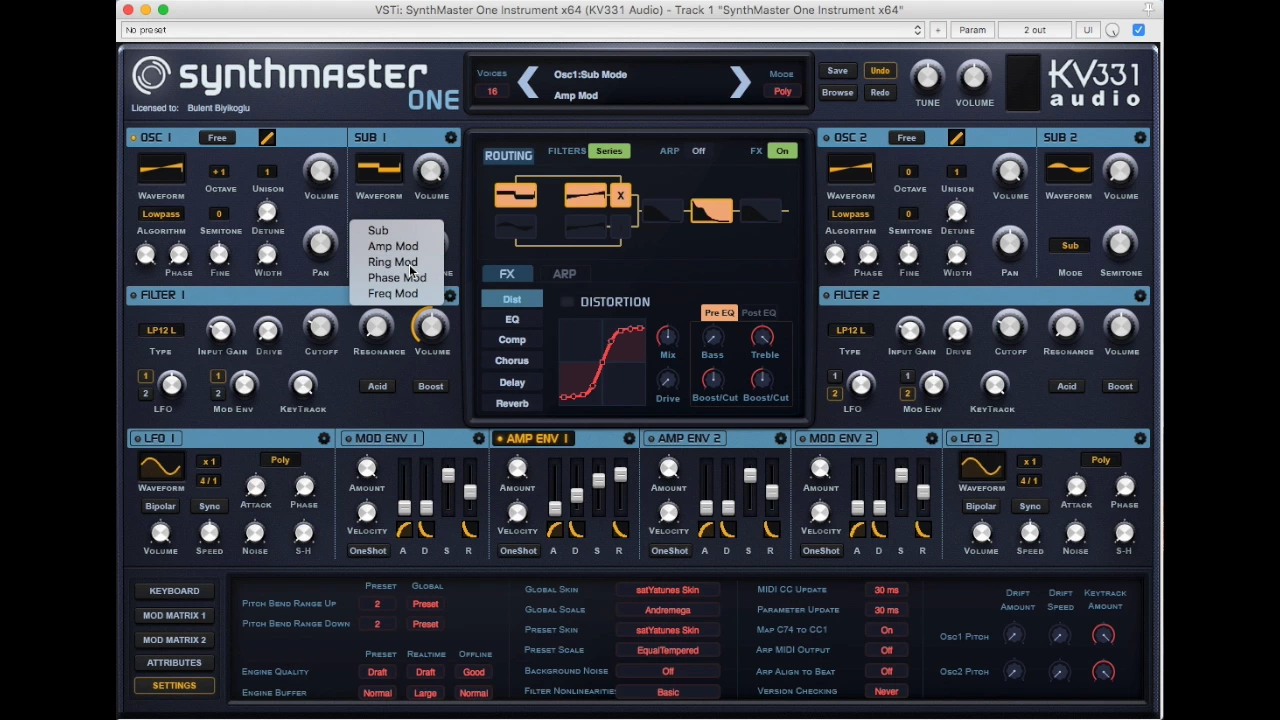
Task: Click the next preset right arrow
Action: [740, 83]
